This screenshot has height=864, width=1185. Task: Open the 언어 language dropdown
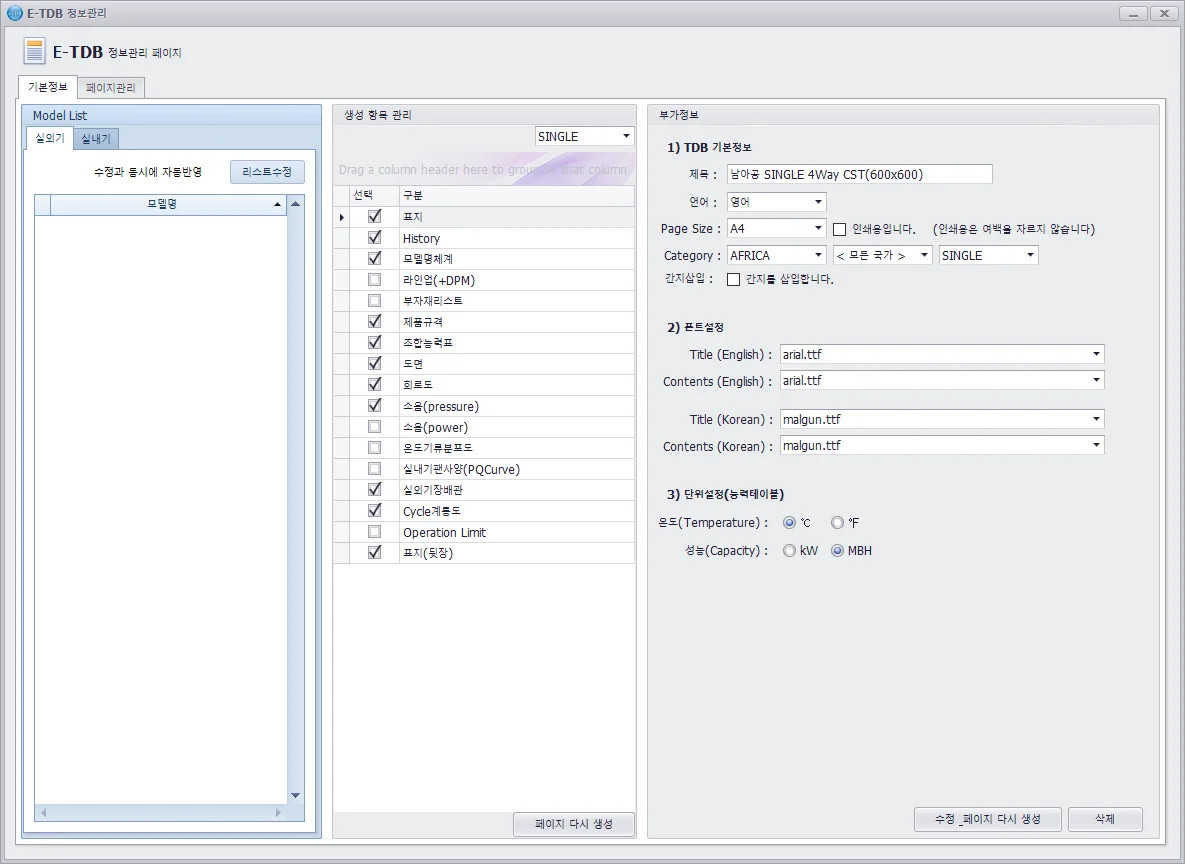[x=818, y=202]
